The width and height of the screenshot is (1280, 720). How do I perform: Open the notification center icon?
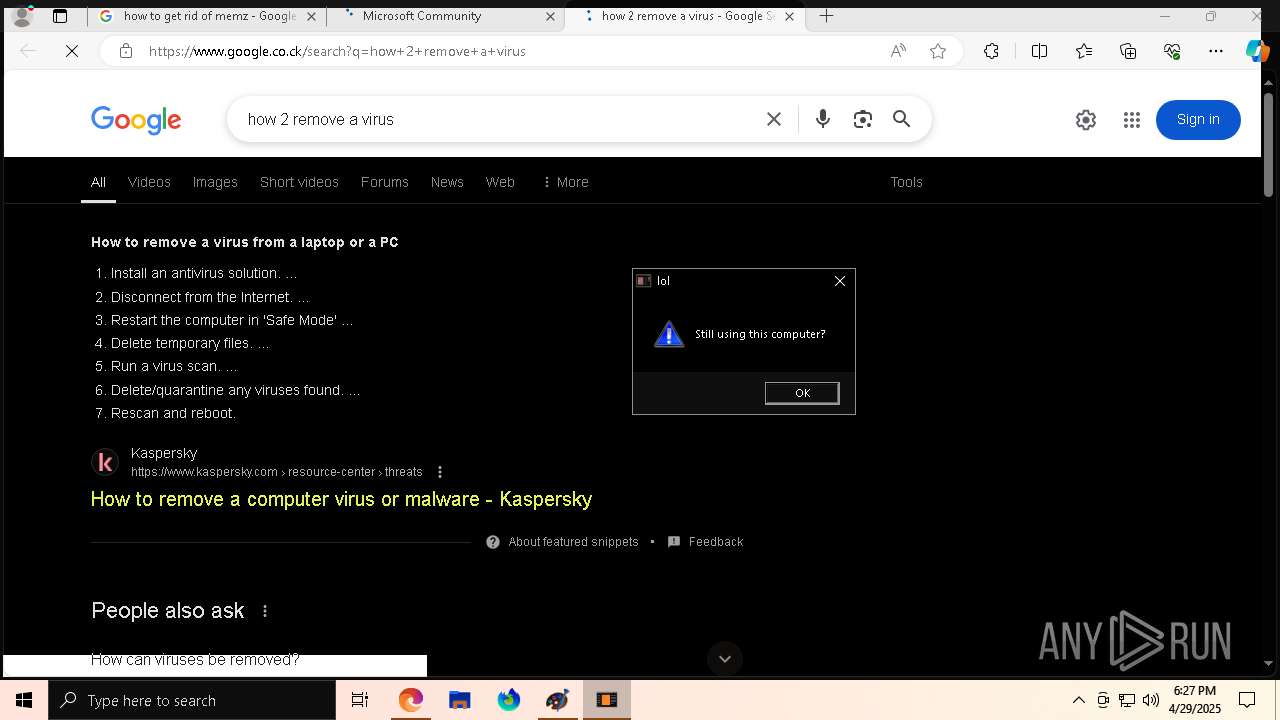click(x=1247, y=700)
